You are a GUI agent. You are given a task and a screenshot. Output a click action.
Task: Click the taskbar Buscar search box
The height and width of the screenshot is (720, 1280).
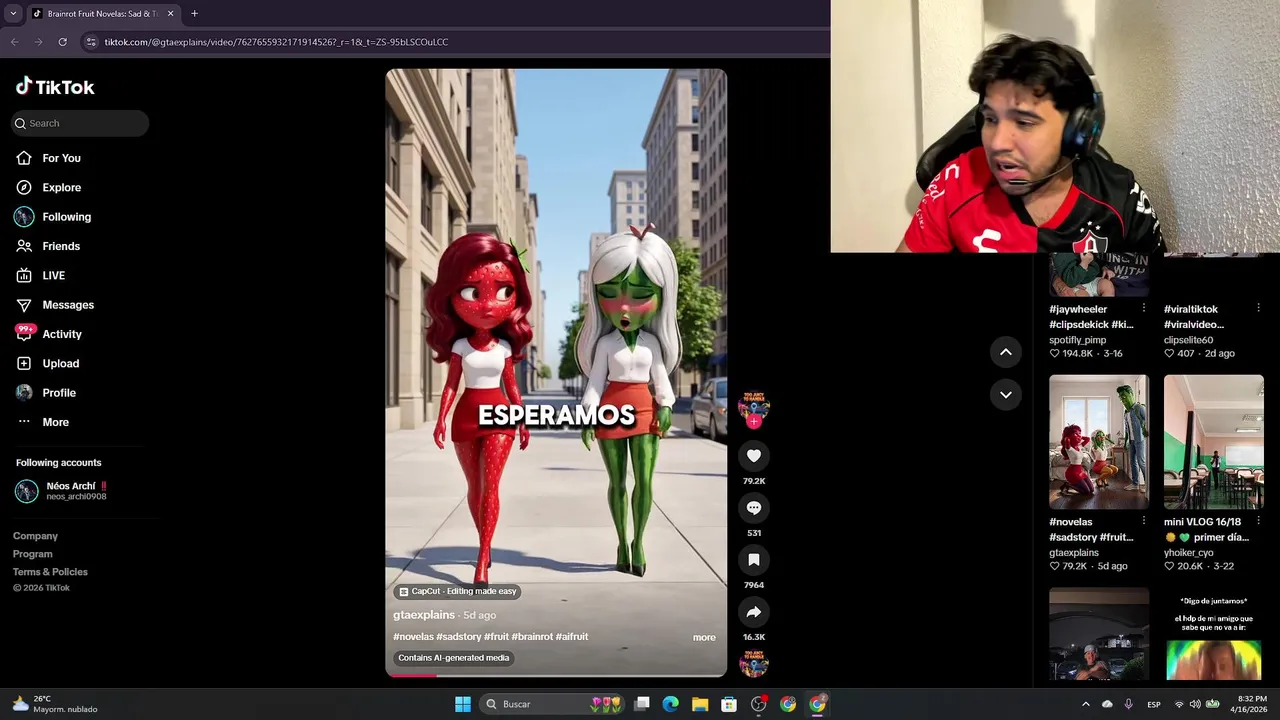(x=552, y=704)
